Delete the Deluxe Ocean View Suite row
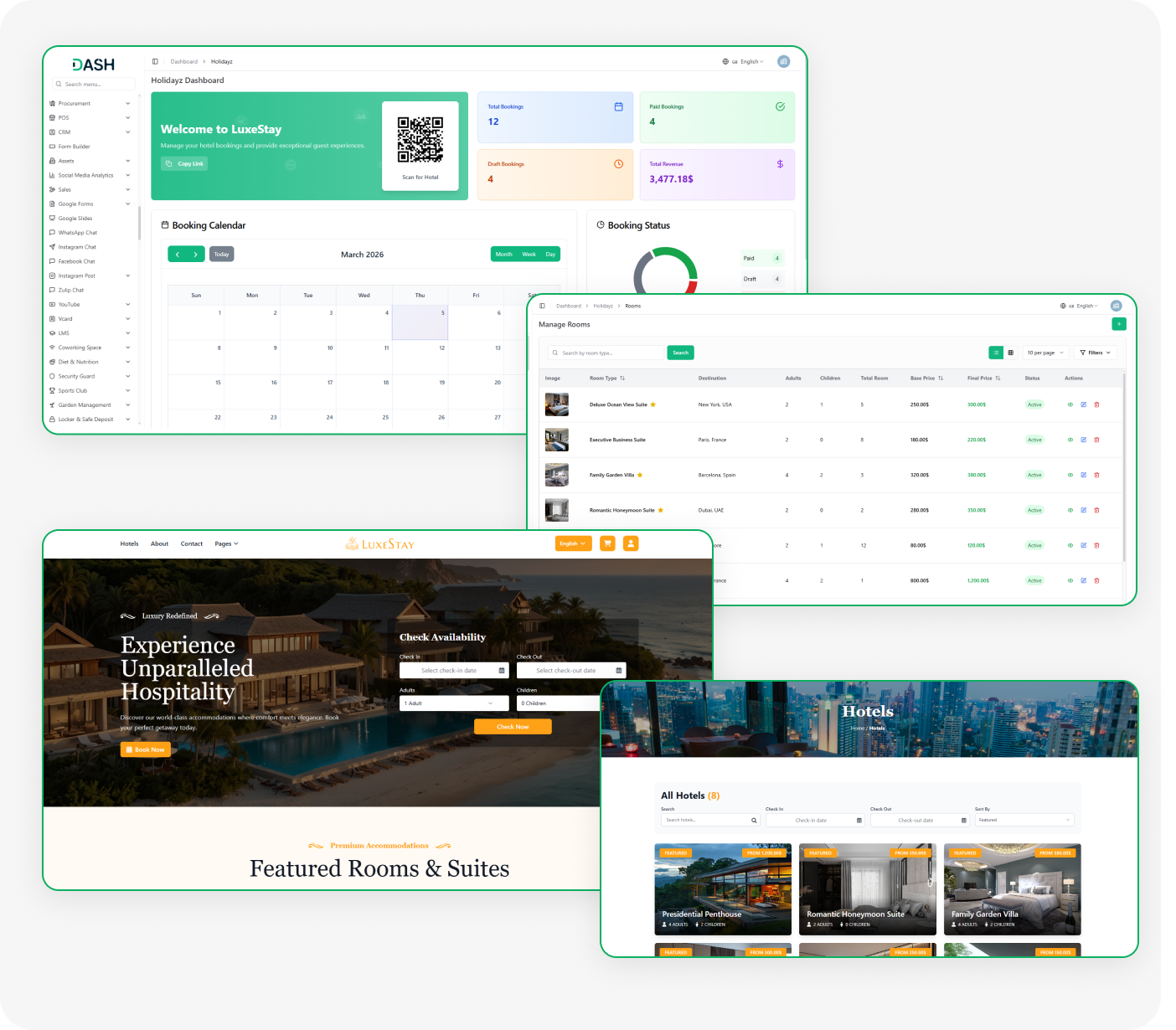The height and width of the screenshot is (1030, 1176). (1096, 404)
